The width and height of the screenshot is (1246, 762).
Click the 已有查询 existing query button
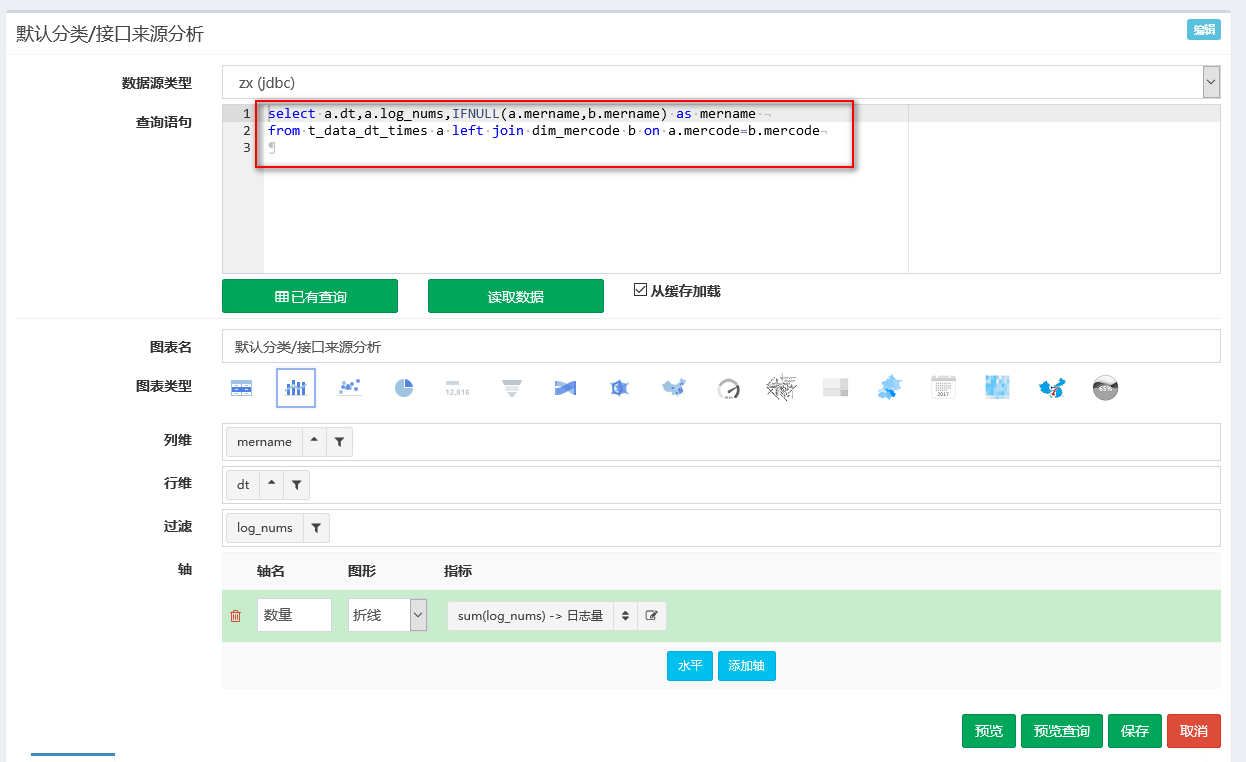coord(309,296)
